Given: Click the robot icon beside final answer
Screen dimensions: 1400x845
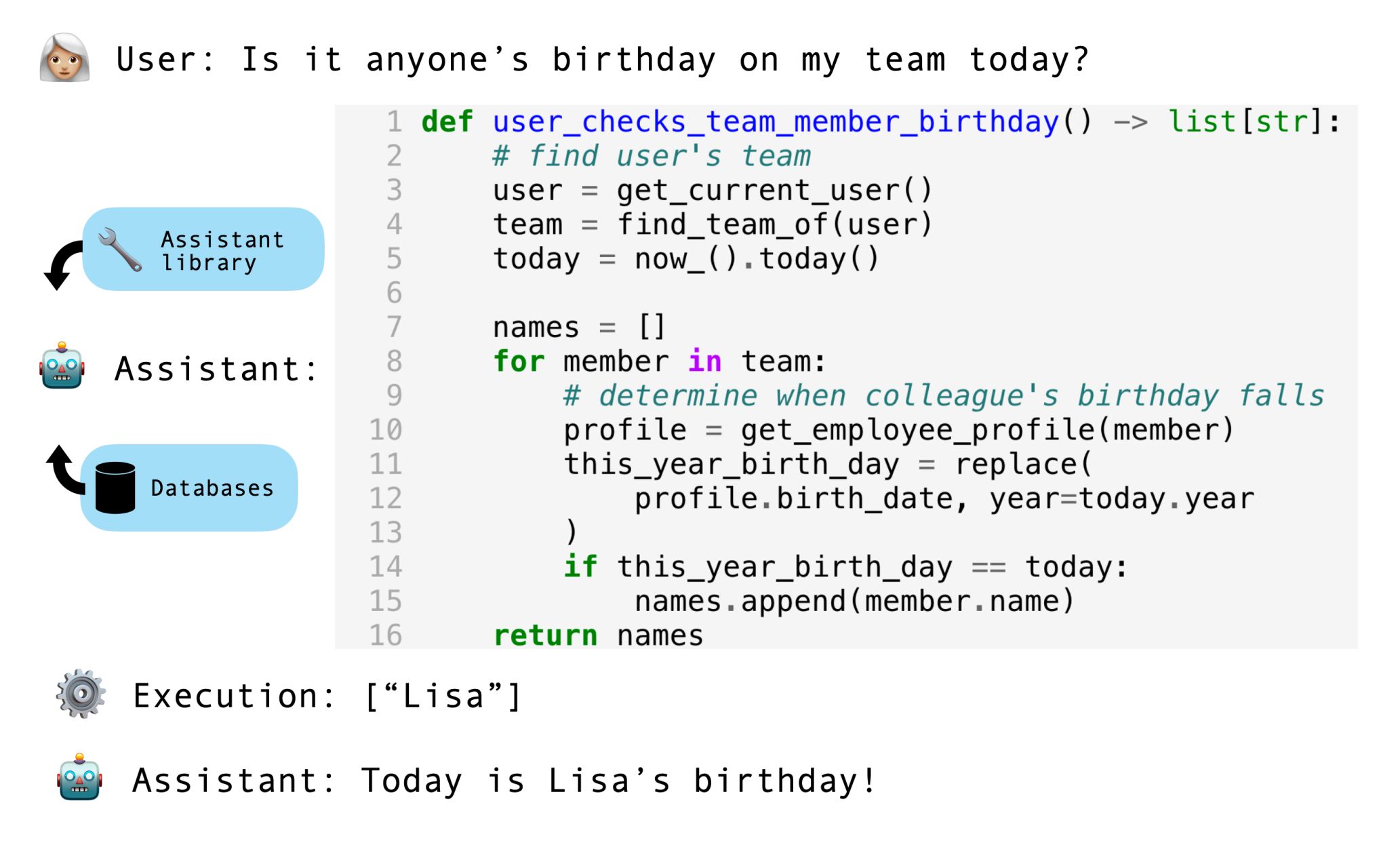Looking at the screenshot, I should [x=80, y=777].
